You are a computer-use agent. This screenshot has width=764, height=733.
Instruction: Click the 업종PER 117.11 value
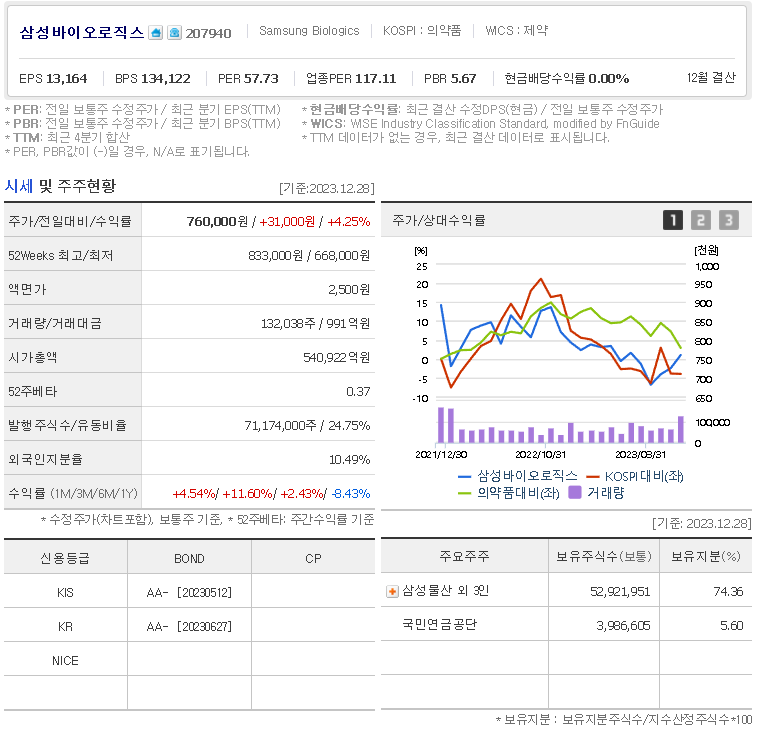[351, 78]
